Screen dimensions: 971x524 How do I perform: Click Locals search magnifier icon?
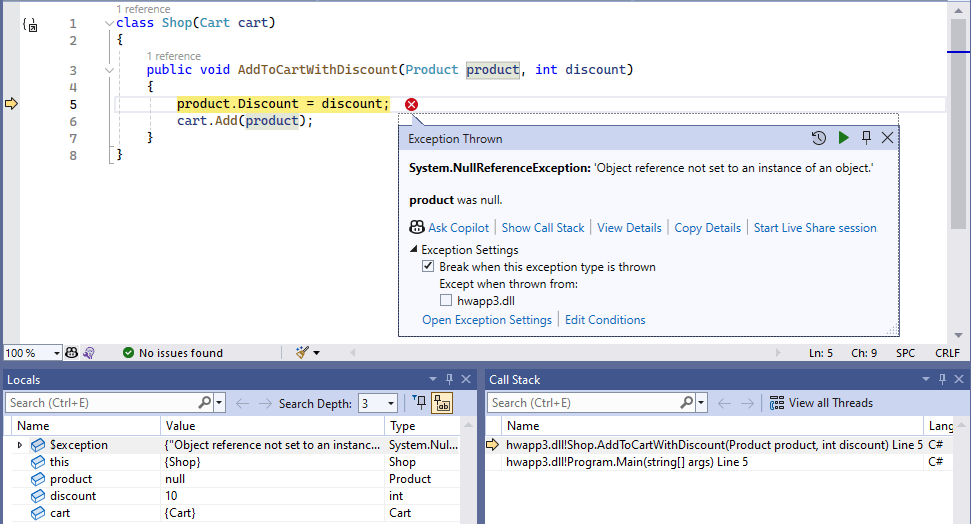coord(205,403)
